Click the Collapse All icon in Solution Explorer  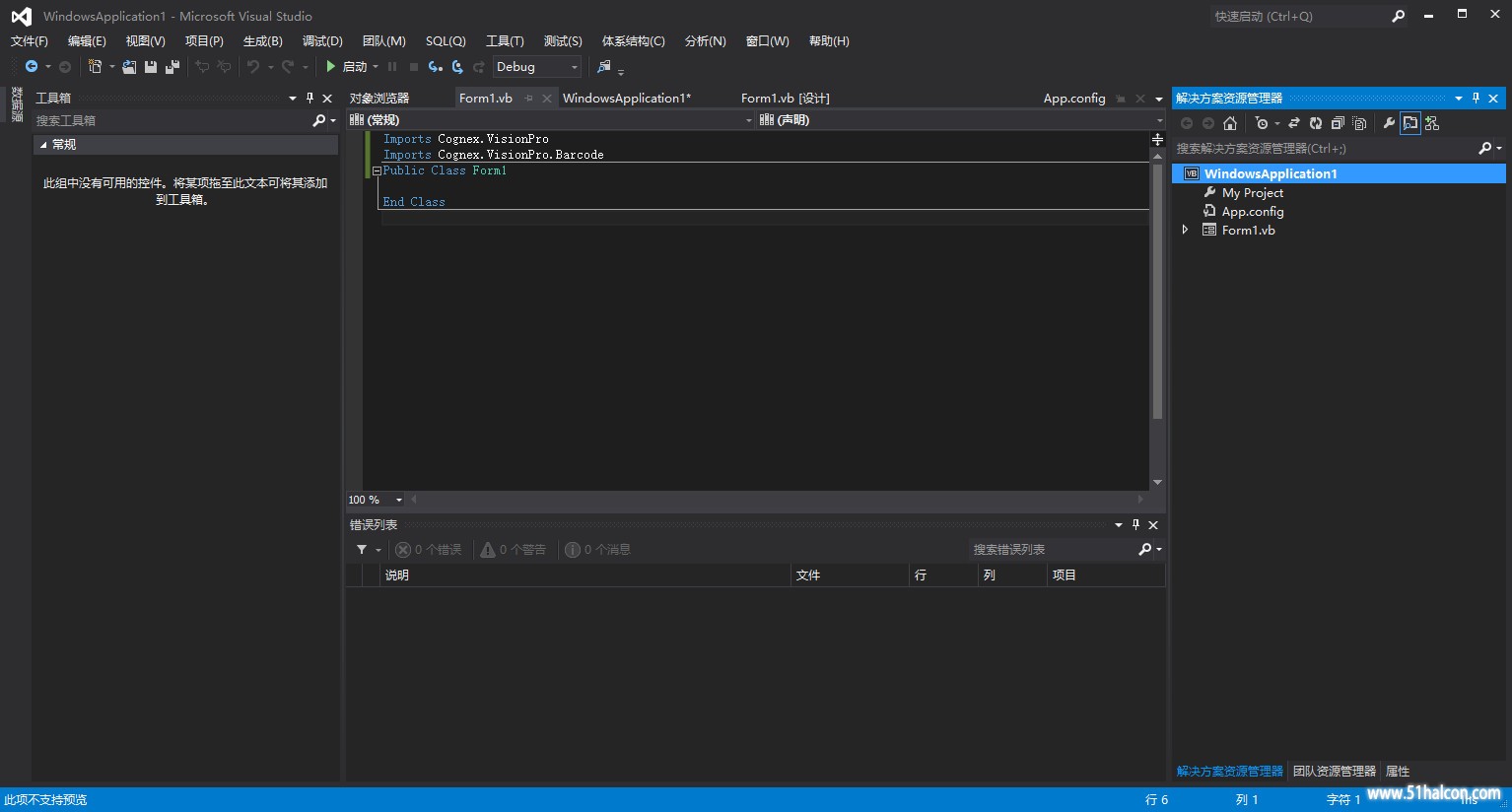tap(1338, 123)
